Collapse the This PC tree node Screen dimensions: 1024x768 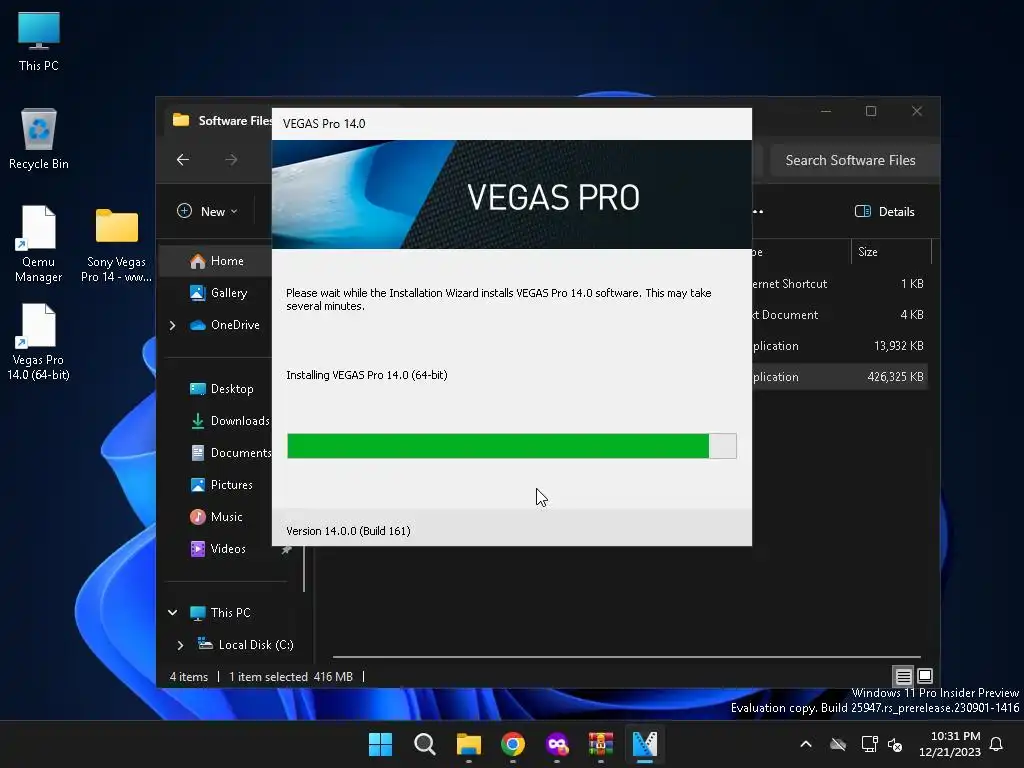(172, 613)
